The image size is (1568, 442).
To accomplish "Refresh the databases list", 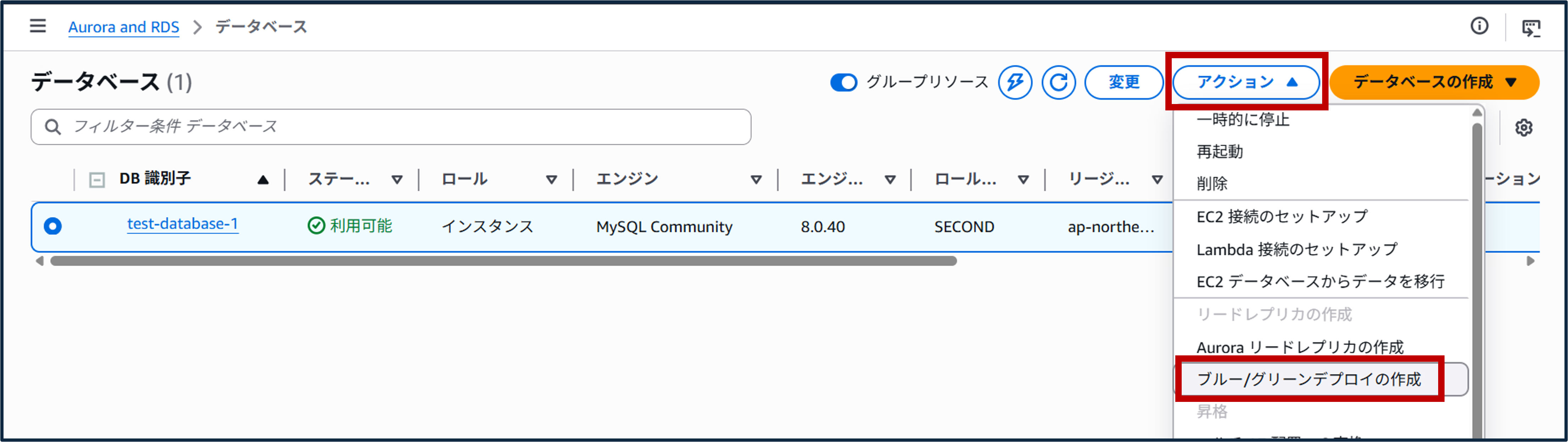I will coord(1059,83).
